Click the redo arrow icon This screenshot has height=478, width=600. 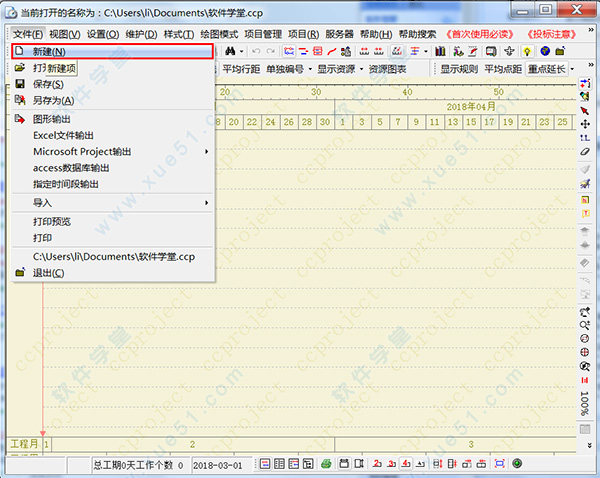click(270, 51)
